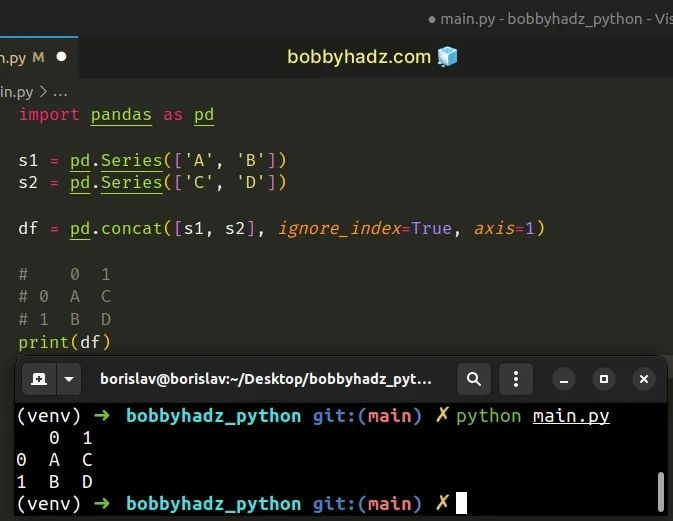Click bobbyhadz.com title text
This screenshot has width=673, height=521.
359,57
